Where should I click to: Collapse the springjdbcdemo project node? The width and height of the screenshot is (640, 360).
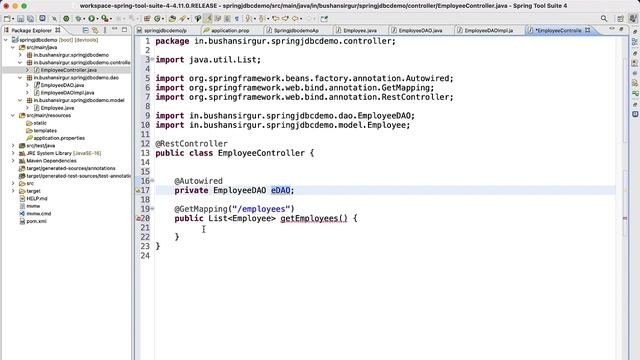point(6,40)
